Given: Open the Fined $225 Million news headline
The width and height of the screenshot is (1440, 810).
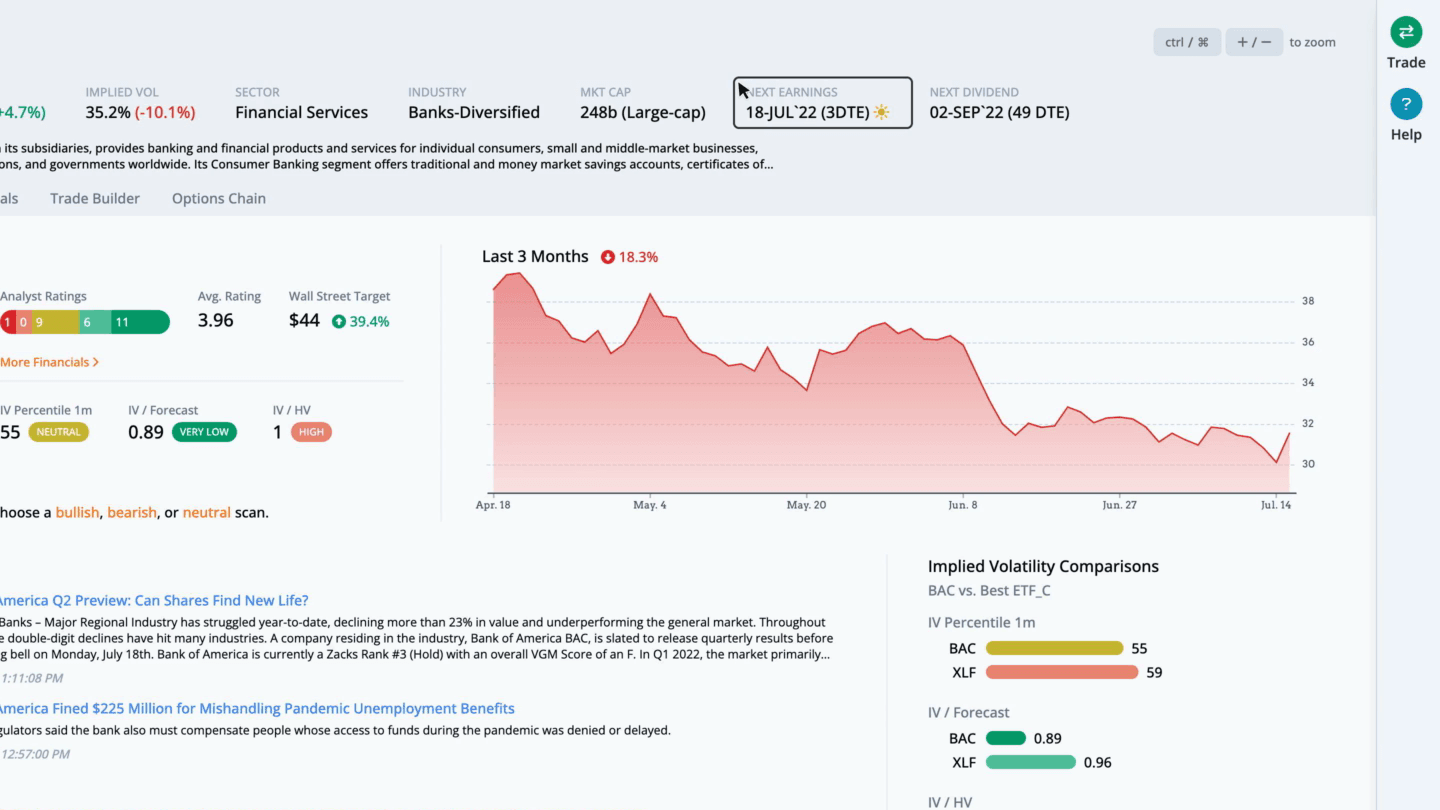Looking at the screenshot, I should coord(256,708).
